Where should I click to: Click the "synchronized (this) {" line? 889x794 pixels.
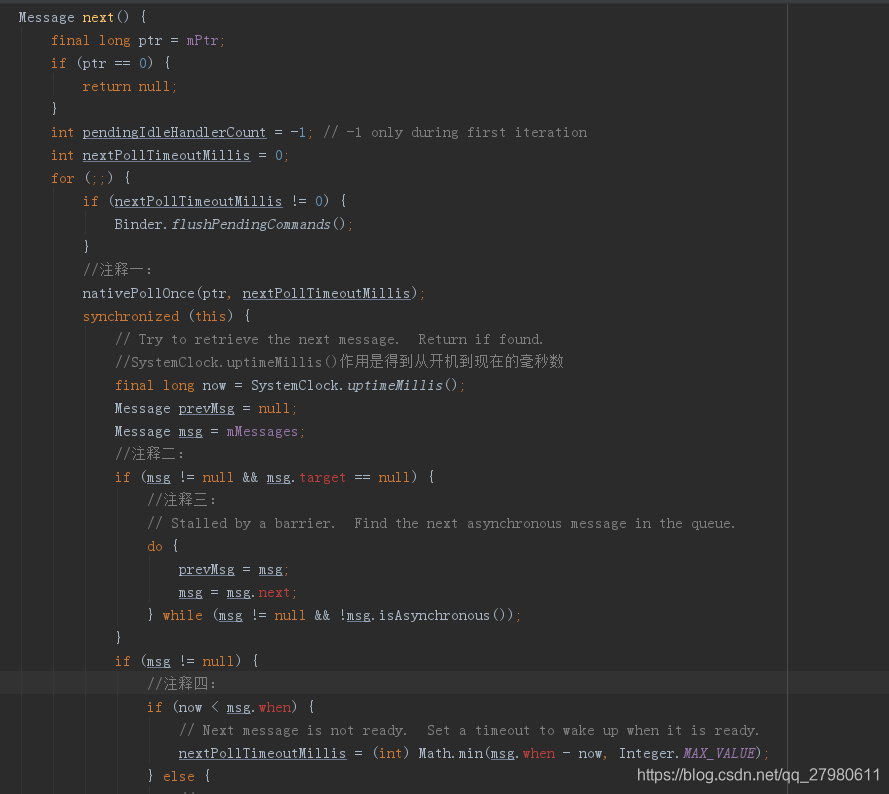[167, 316]
